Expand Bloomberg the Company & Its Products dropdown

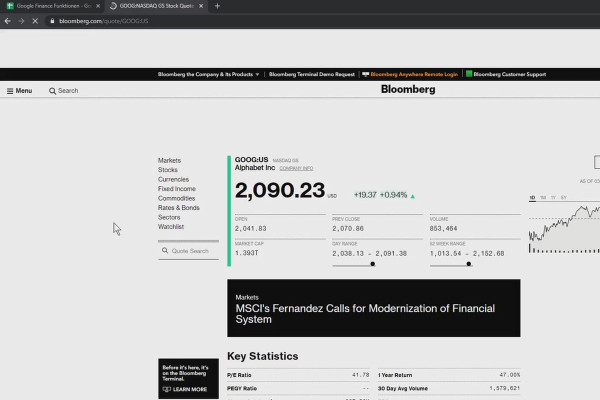coord(209,74)
